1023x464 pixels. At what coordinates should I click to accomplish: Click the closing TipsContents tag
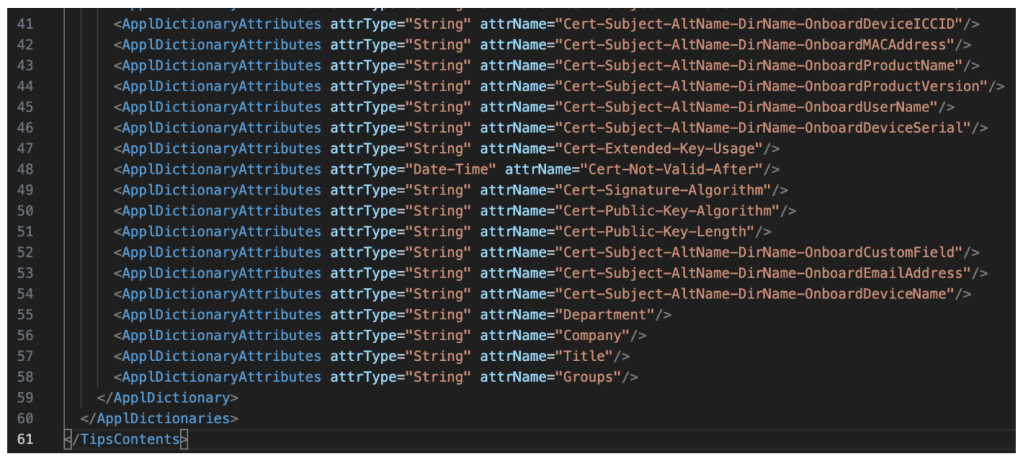[x=126, y=439]
